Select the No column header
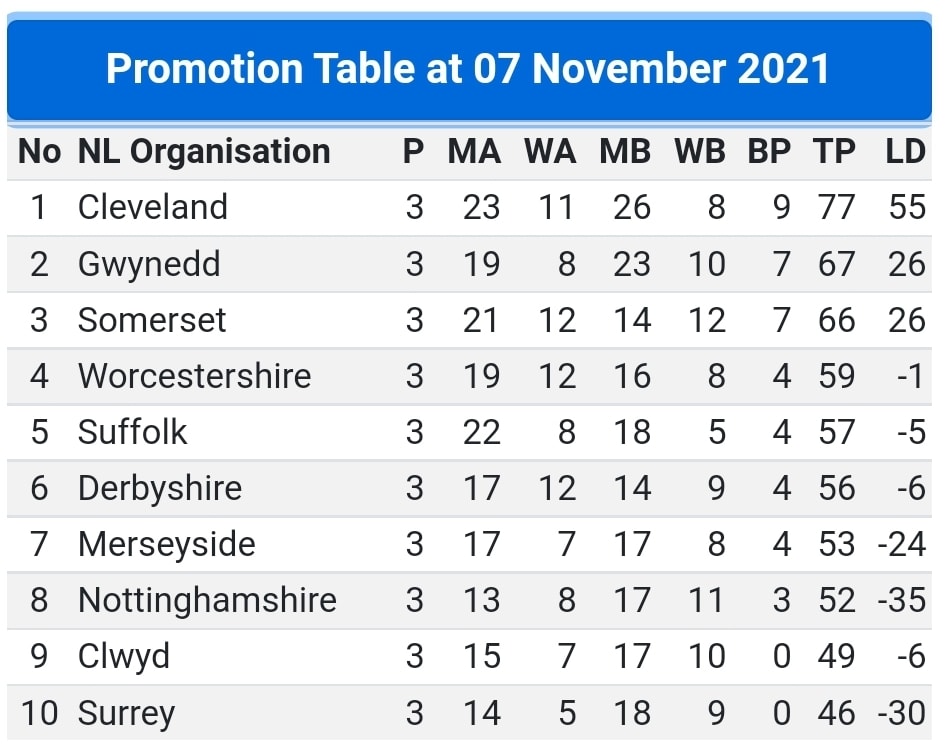Image resolution: width=947 pixels, height=746 pixels. 40,151
